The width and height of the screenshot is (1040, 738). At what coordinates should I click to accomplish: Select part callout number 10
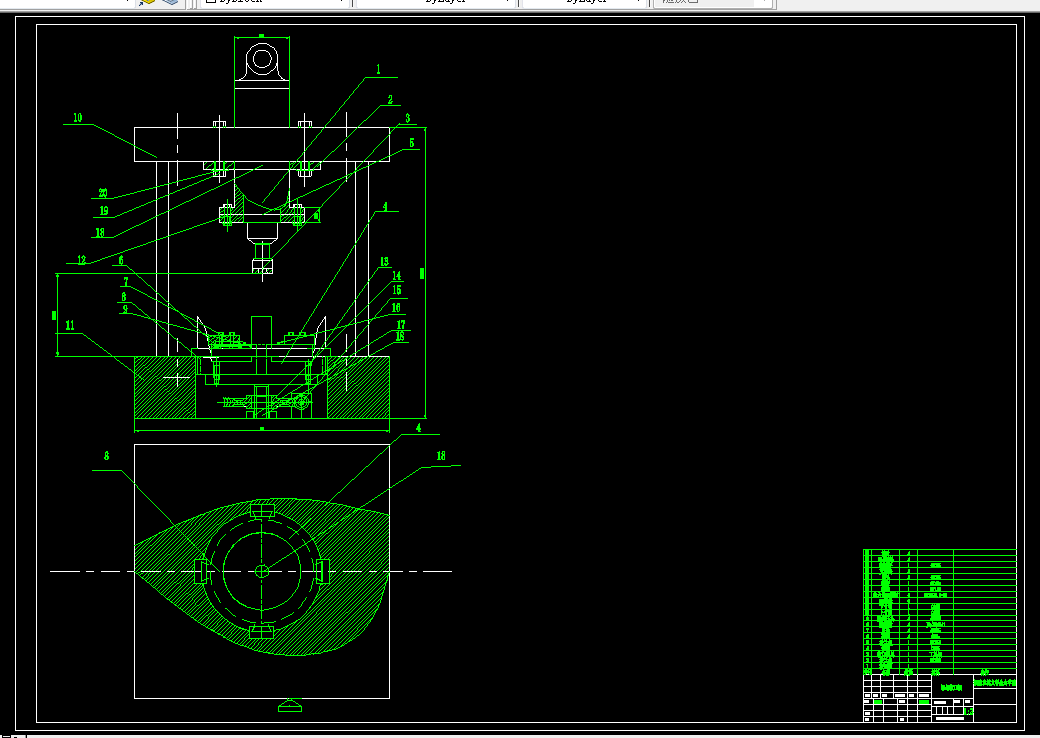[x=78, y=117]
